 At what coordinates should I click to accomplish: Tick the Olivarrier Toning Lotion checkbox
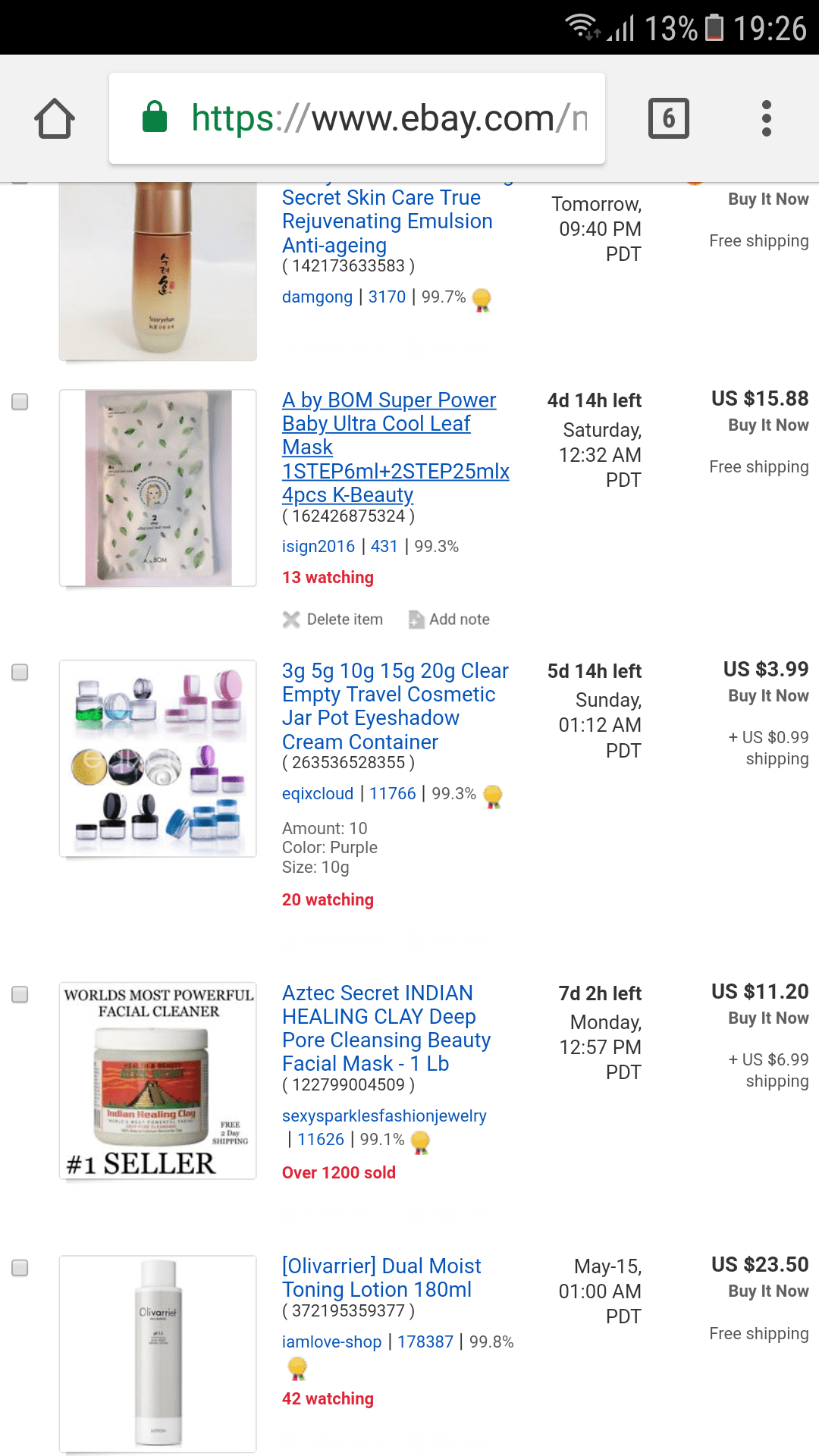20,1267
